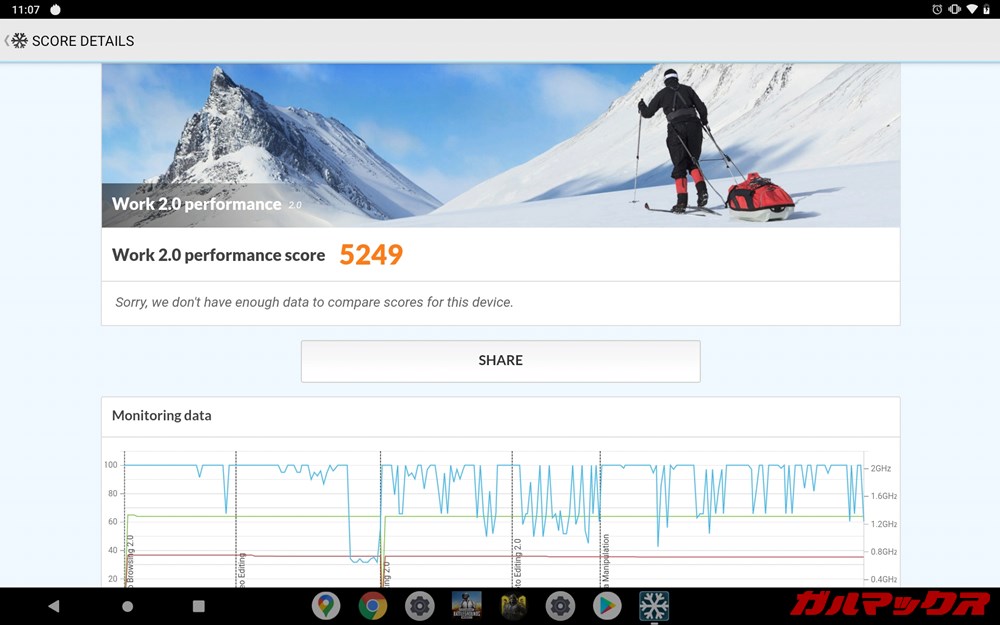The image size is (1000, 625).
Task: Select the SCORE DETAILS header
Action: [81, 41]
